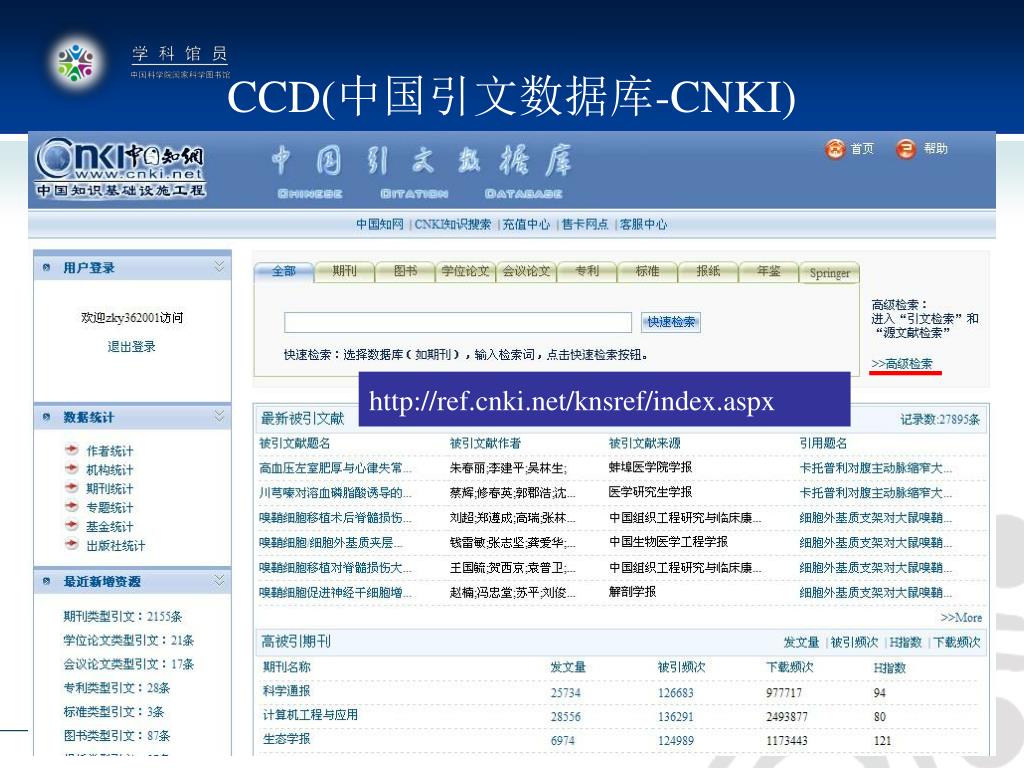Click source 医学研究生学报
Screen dimensions: 1024x768
pos(650,492)
